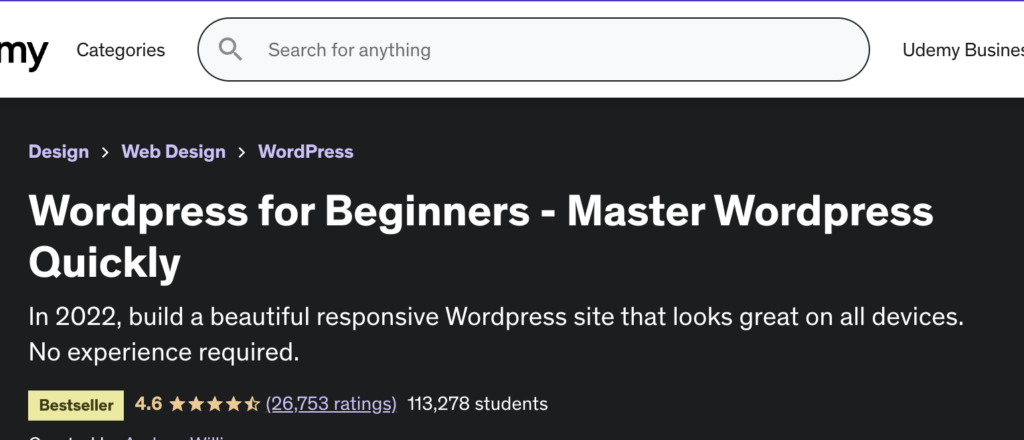Go to WordPress breadcrumb

pyautogui.click(x=306, y=151)
